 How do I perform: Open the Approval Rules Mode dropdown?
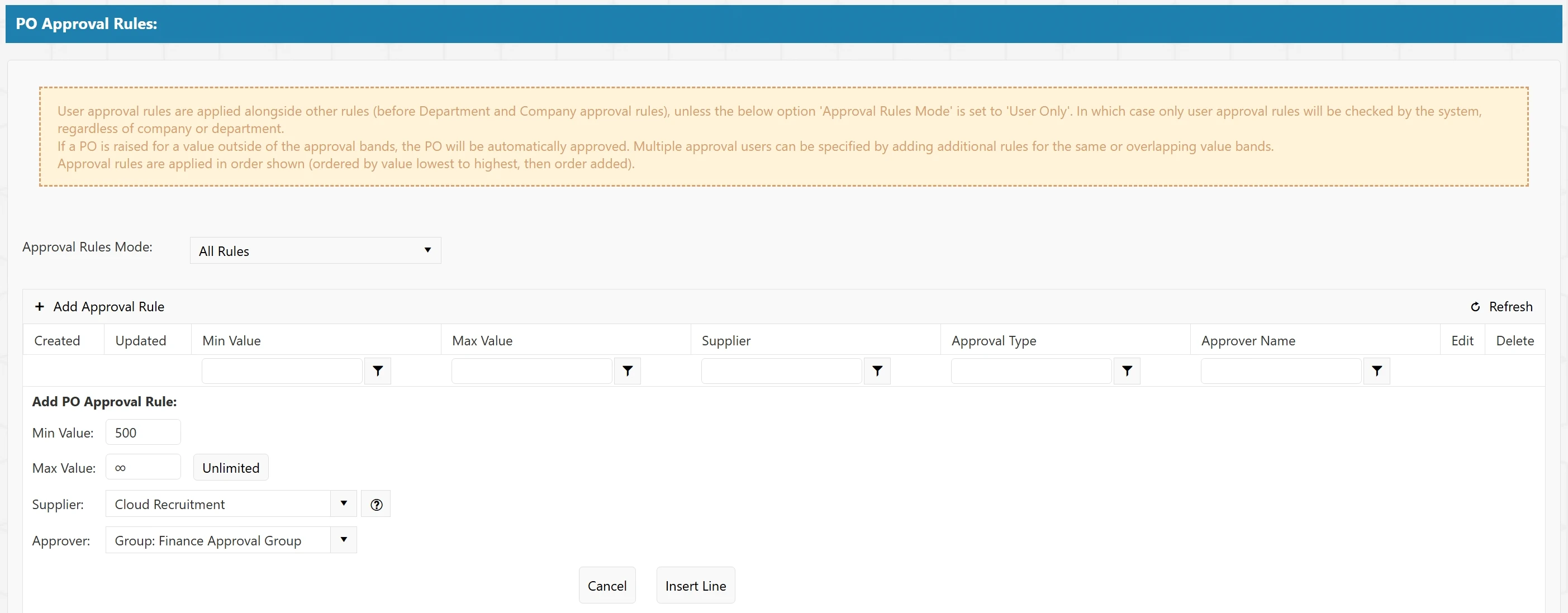click(x=315, y=250)
